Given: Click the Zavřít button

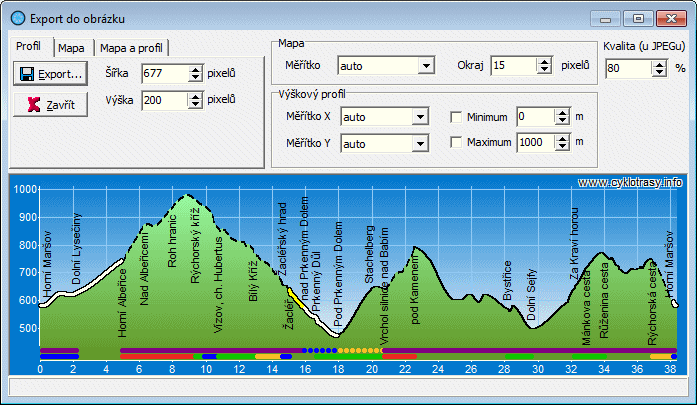Looking at the screenshot, I should click(50, 105).
